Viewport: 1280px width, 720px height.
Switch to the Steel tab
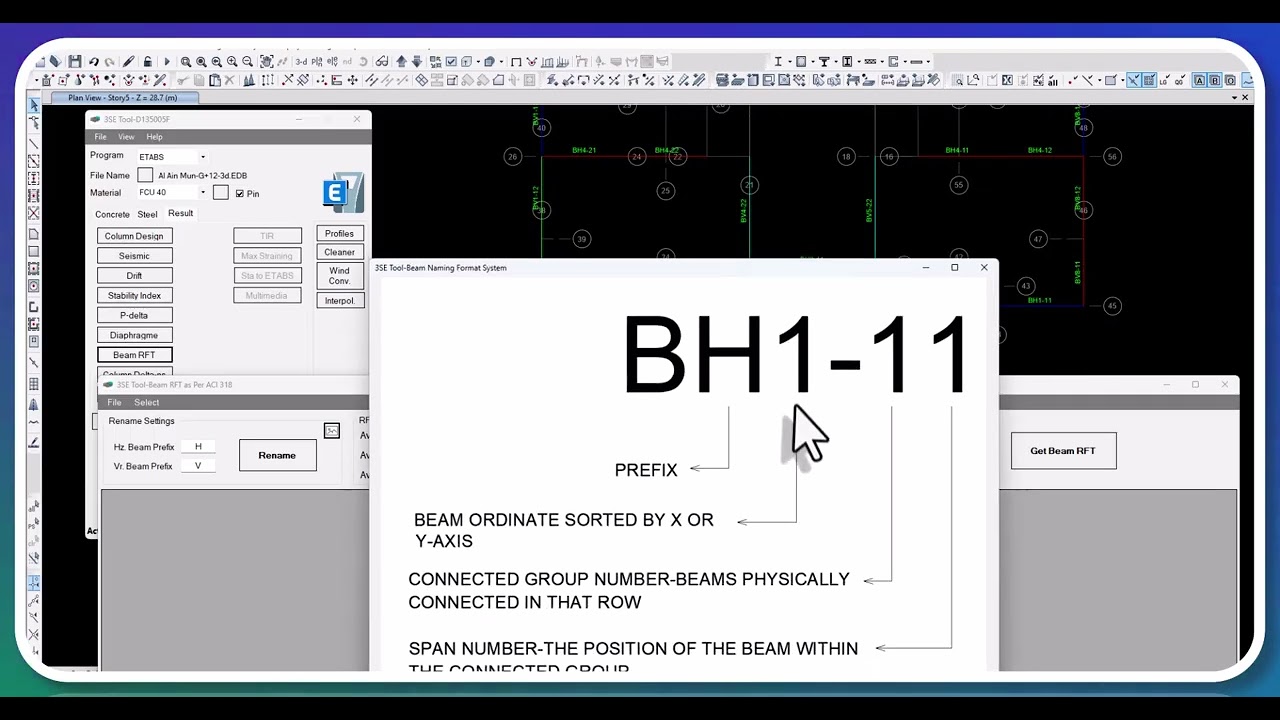(147, 214)
